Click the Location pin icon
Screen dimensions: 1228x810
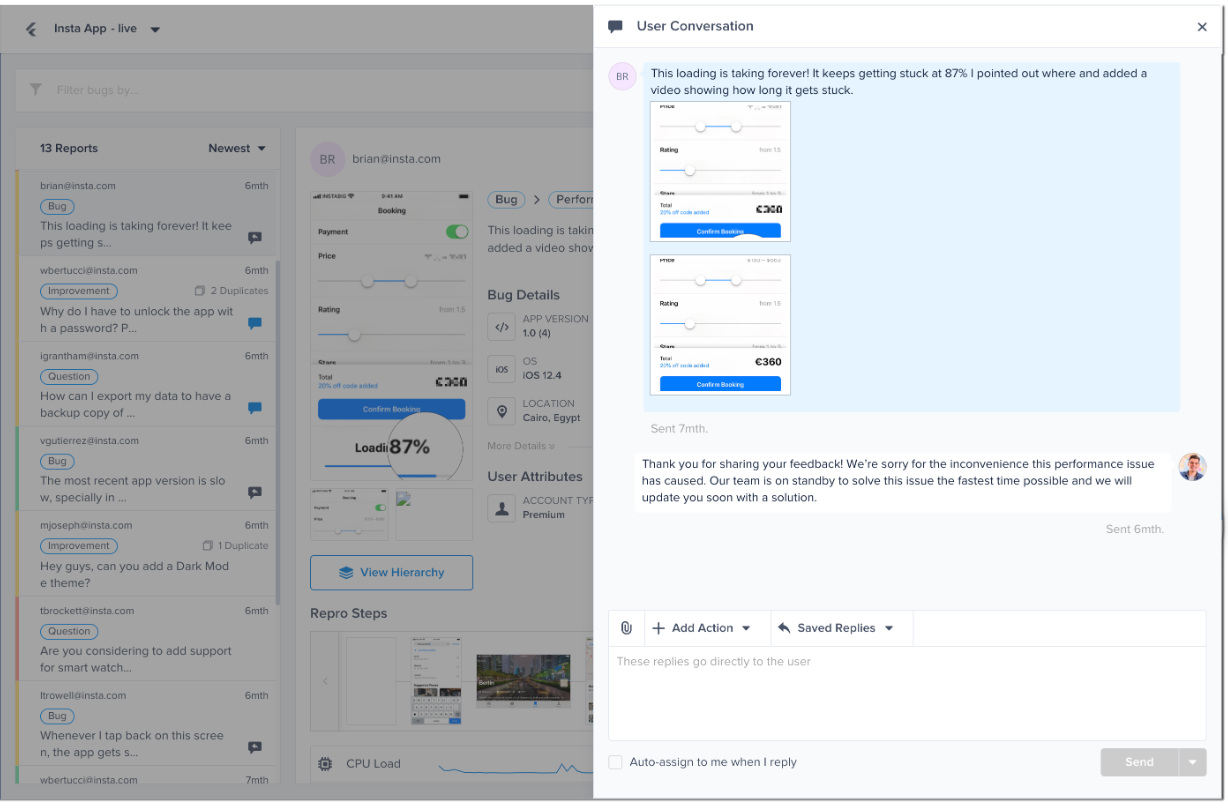tap(502, 411)
